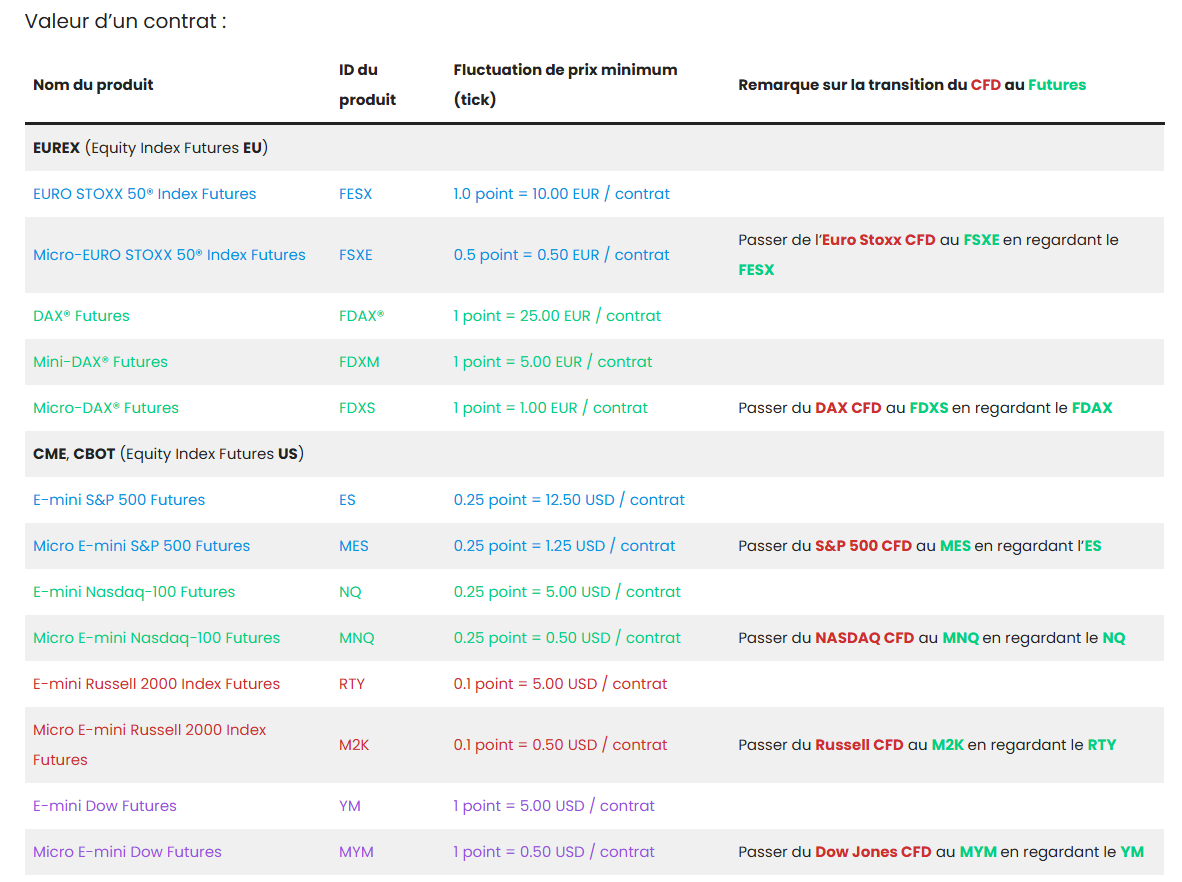Select the Micro E-mini Dow Futures link
The width and height of the screenshot is (1182, 882).
[127, 852]
